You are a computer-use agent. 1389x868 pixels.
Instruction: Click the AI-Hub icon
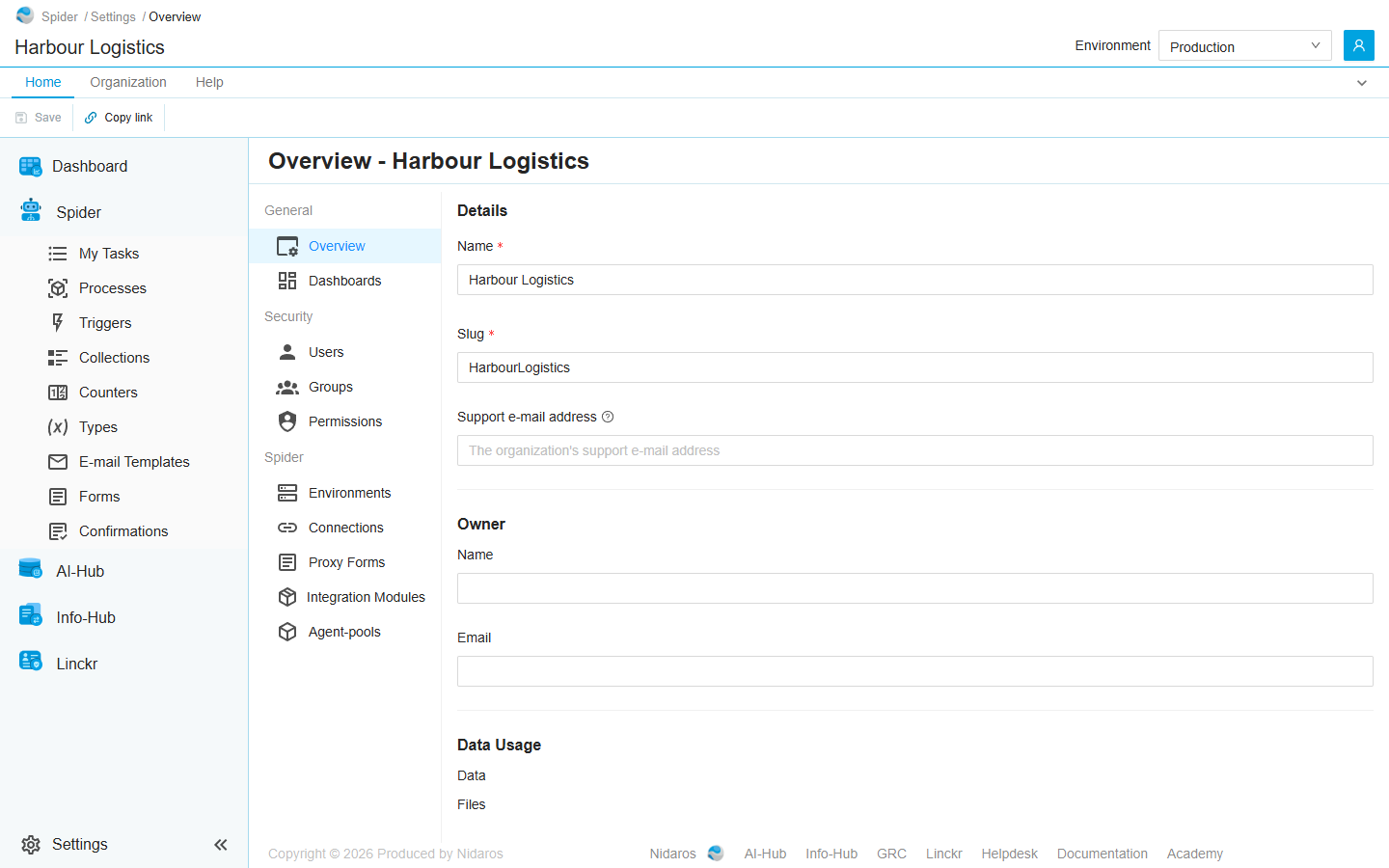[31, 569]
